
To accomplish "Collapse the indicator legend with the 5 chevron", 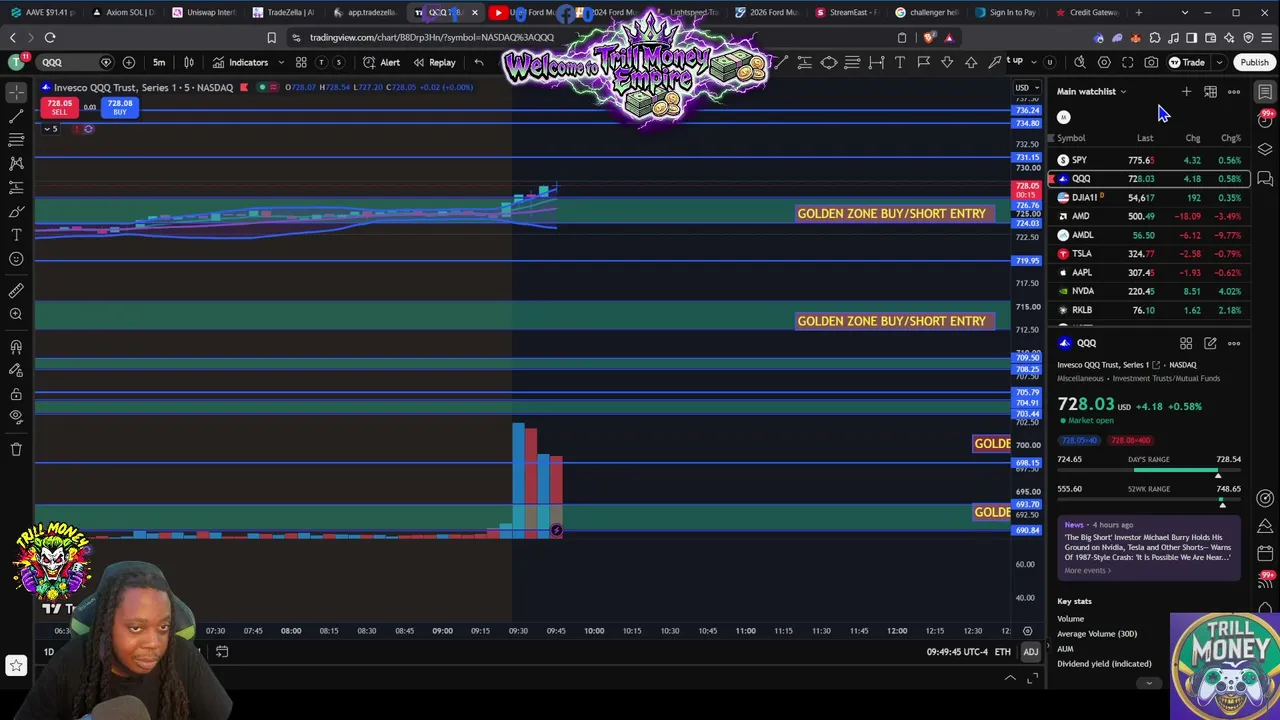I will 51,129.
